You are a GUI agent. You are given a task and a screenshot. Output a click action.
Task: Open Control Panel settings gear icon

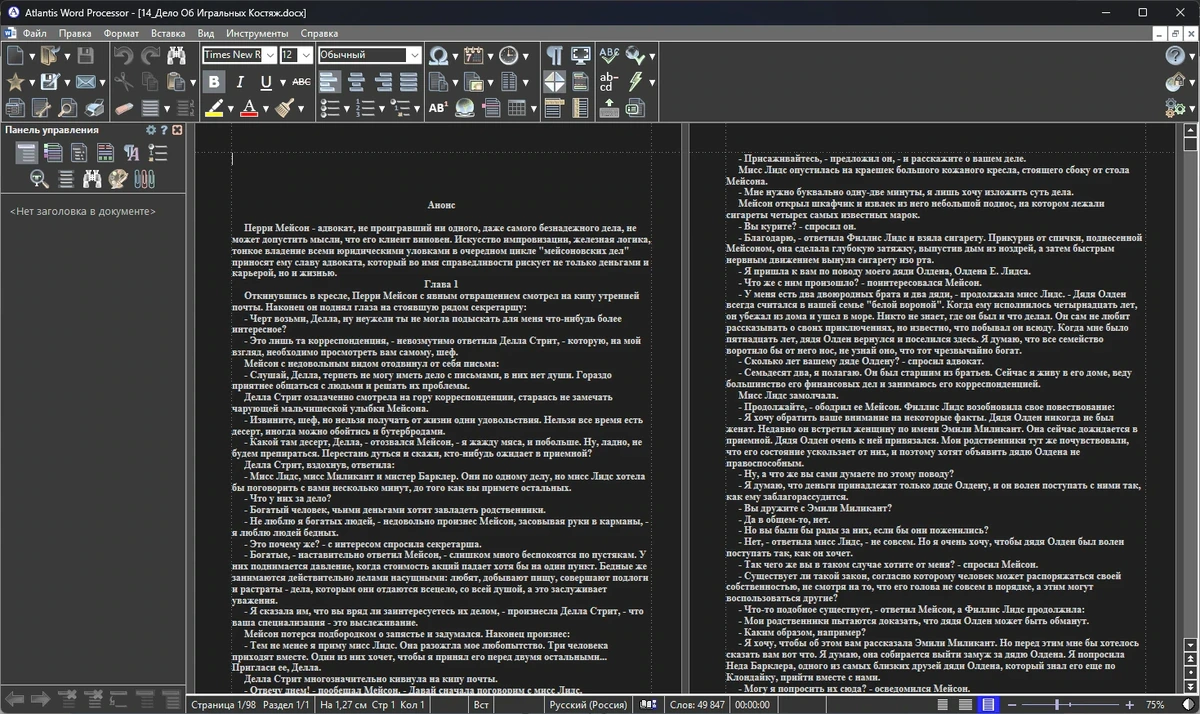tap(151, 130)
